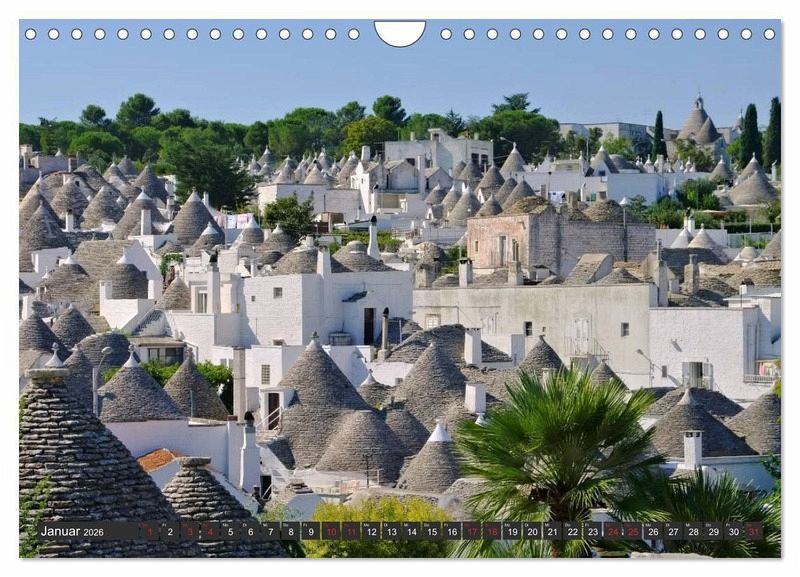This screenshot has height=577, width=800.
Task: Select day 28 in the calendar strip
Action: [694, 531]
